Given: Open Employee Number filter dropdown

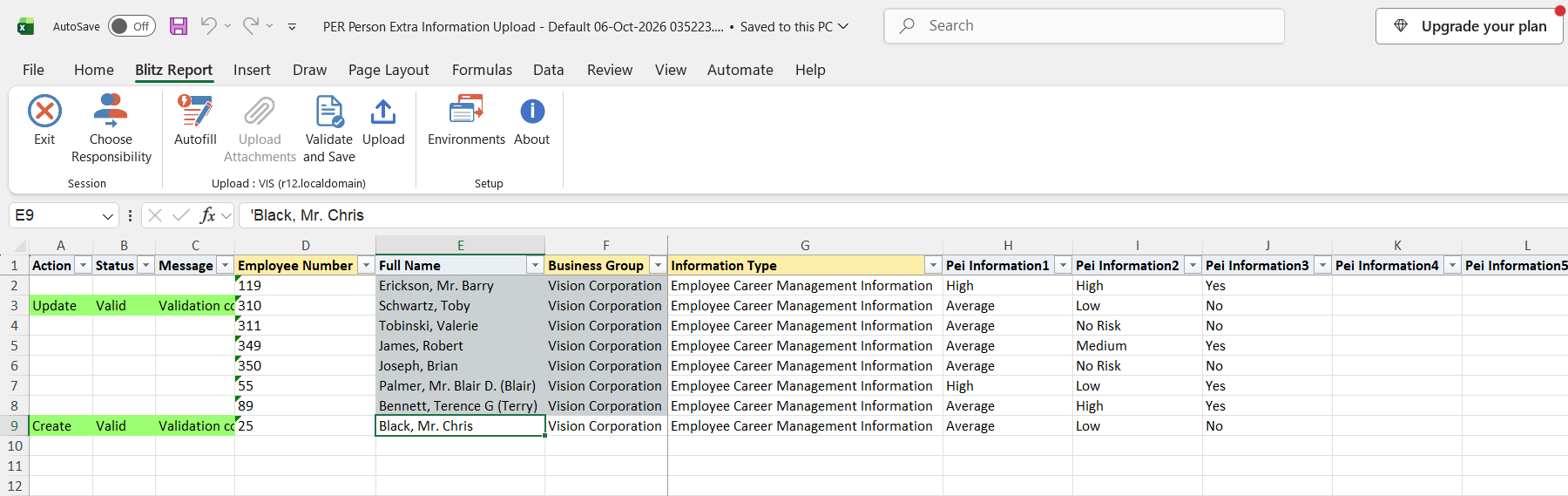Looking at the screenshot, I should click(x=367, y=265).
